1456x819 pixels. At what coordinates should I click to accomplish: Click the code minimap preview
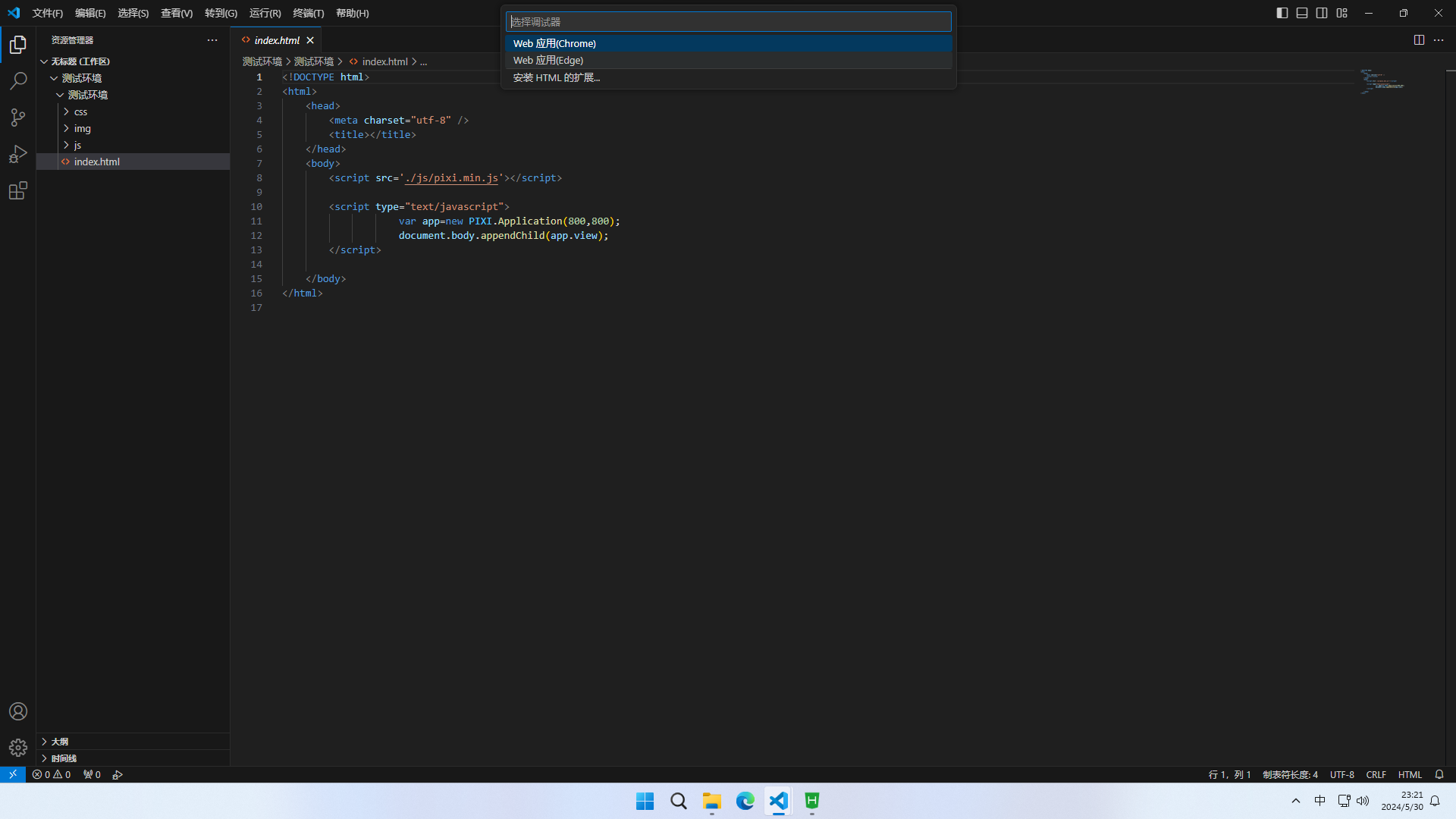coord(1382,82)
